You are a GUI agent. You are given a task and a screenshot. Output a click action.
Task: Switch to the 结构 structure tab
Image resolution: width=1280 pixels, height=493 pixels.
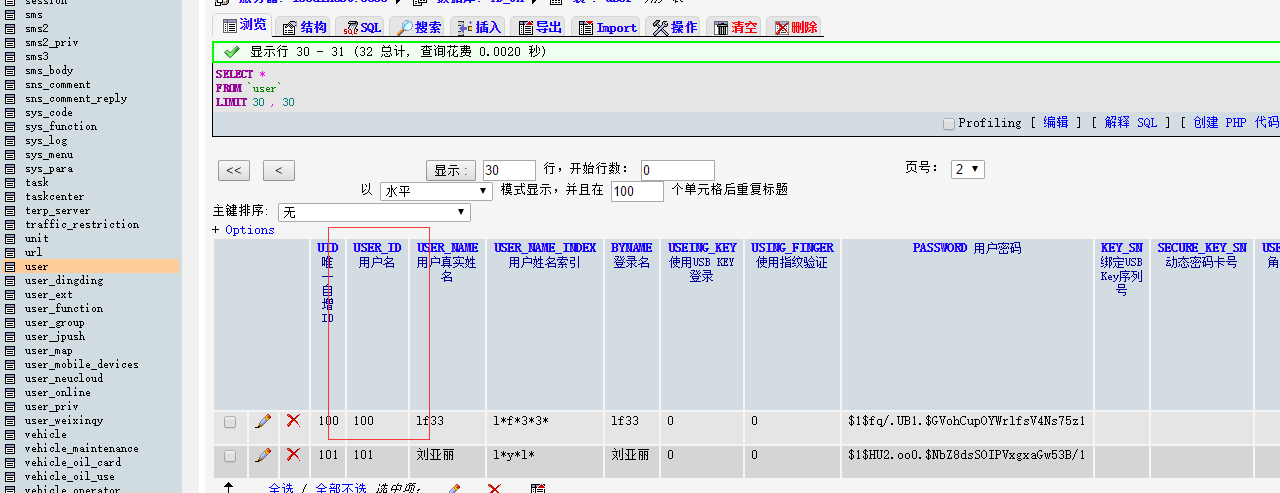tap(303, 27)
